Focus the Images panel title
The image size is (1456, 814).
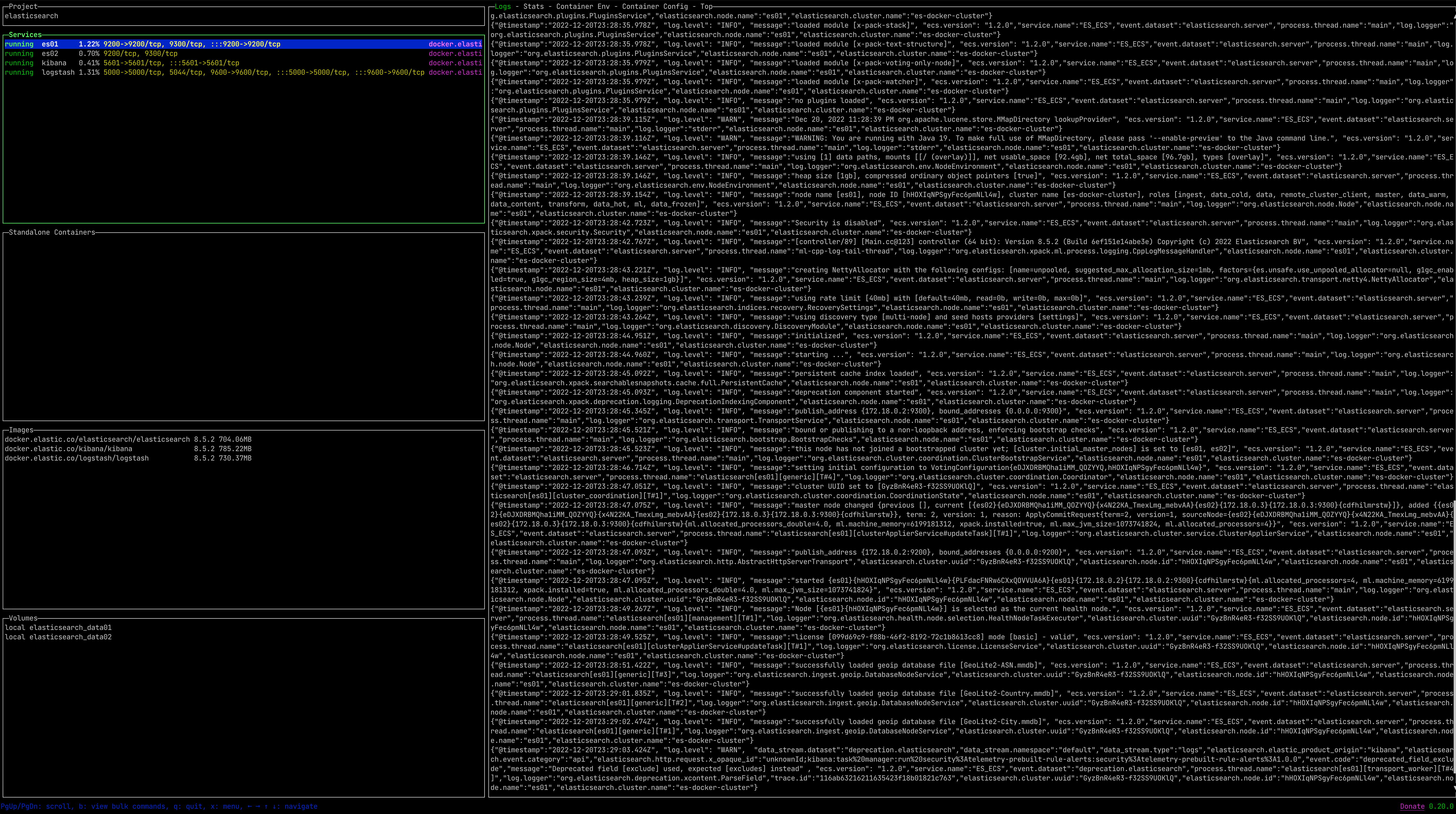click(21, 430)
